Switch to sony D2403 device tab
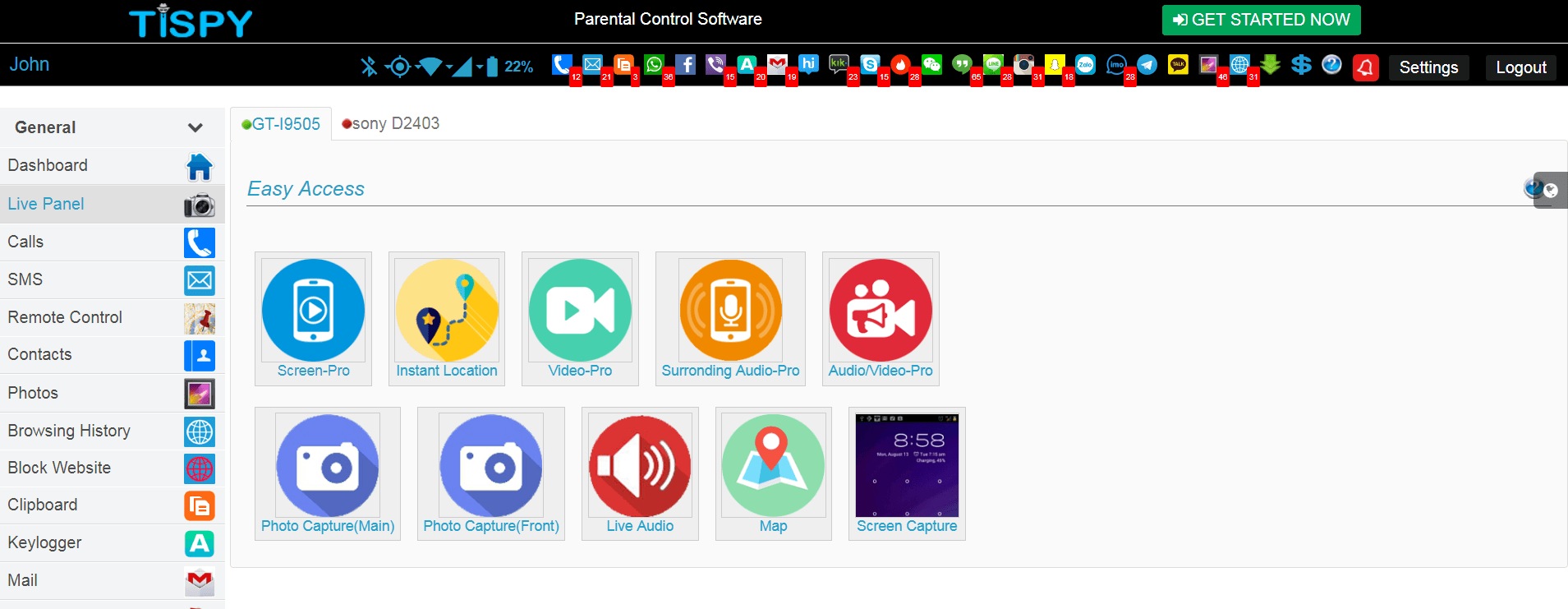The image size is (1568, 609). (x=391, y=123)
